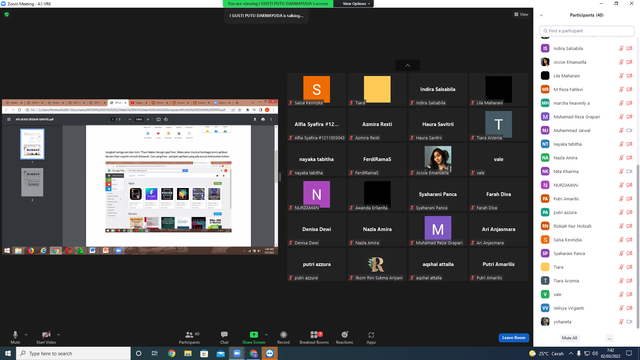The width and height of the screenshot is (640, 360).
Task: Open the more options button beside Mute All
Action: (609, 338)
